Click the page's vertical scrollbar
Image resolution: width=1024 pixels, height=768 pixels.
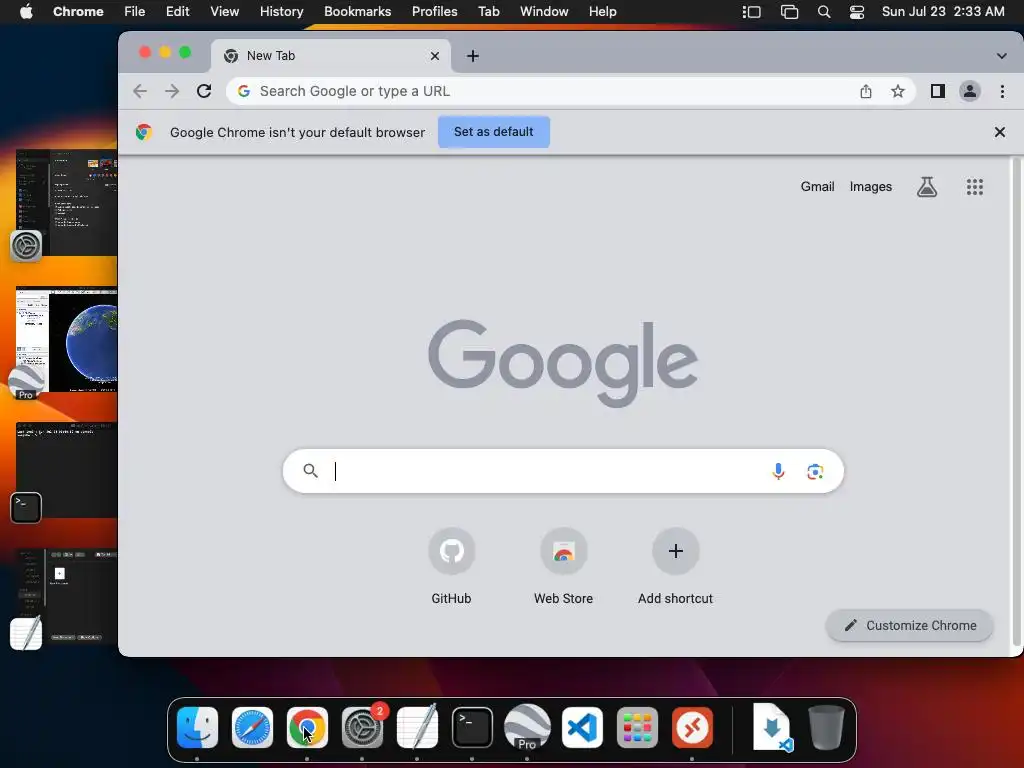pyautogui.click(x=1016, y=400)
